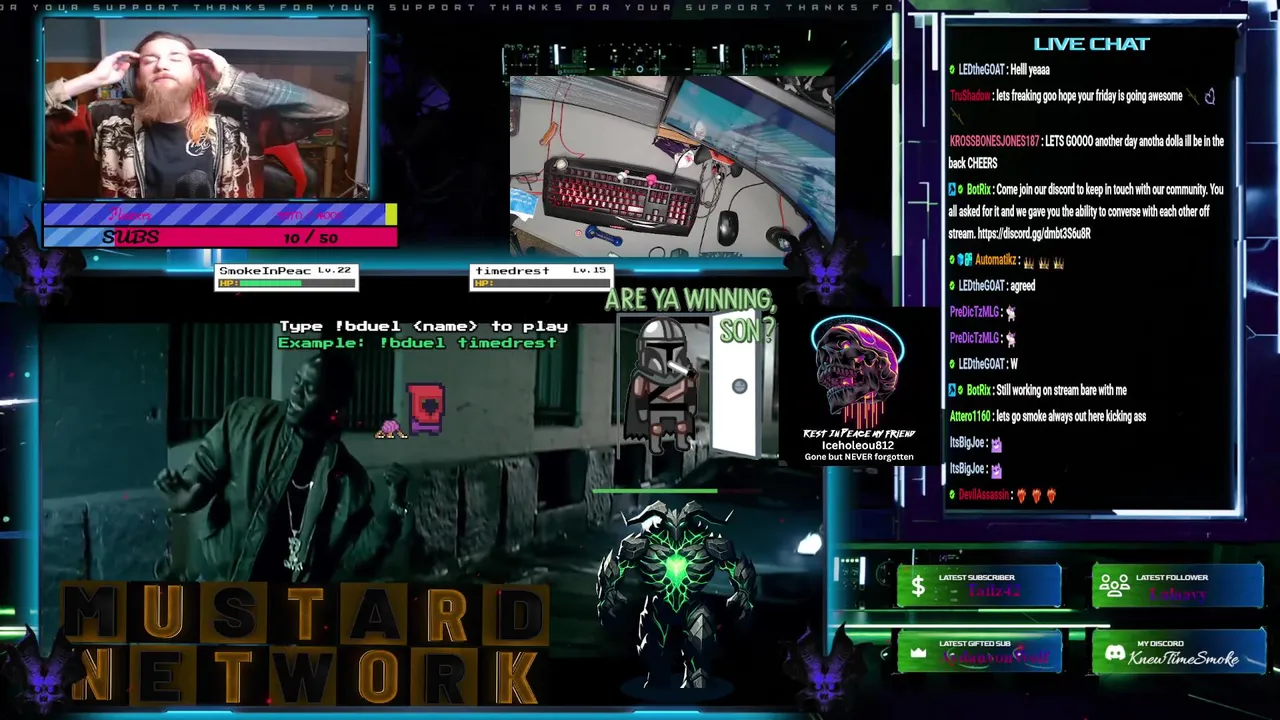Click the neon skull memorial image
Image resolution: width=1280 pixels, height=720 pixels.
pos(857,370)
